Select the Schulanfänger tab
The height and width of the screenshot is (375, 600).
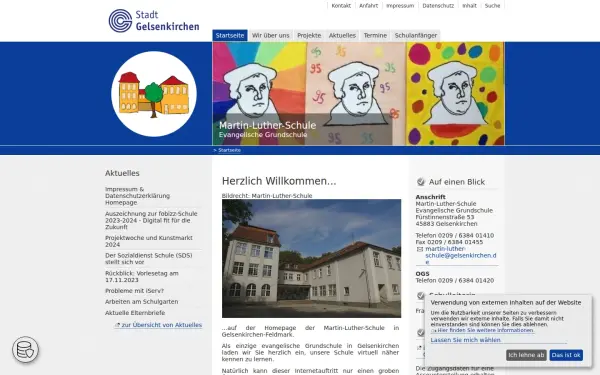[x=416, y=35]
